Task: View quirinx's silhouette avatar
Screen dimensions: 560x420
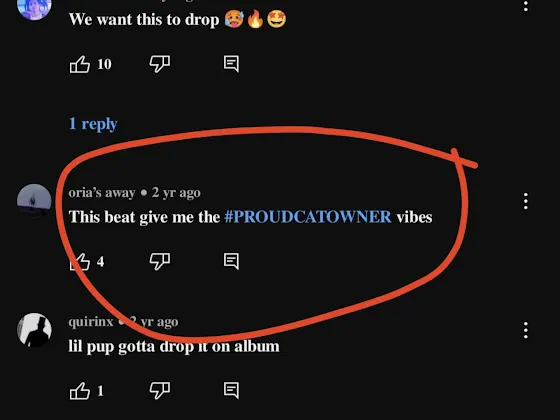Action: [x=34, y=330]
